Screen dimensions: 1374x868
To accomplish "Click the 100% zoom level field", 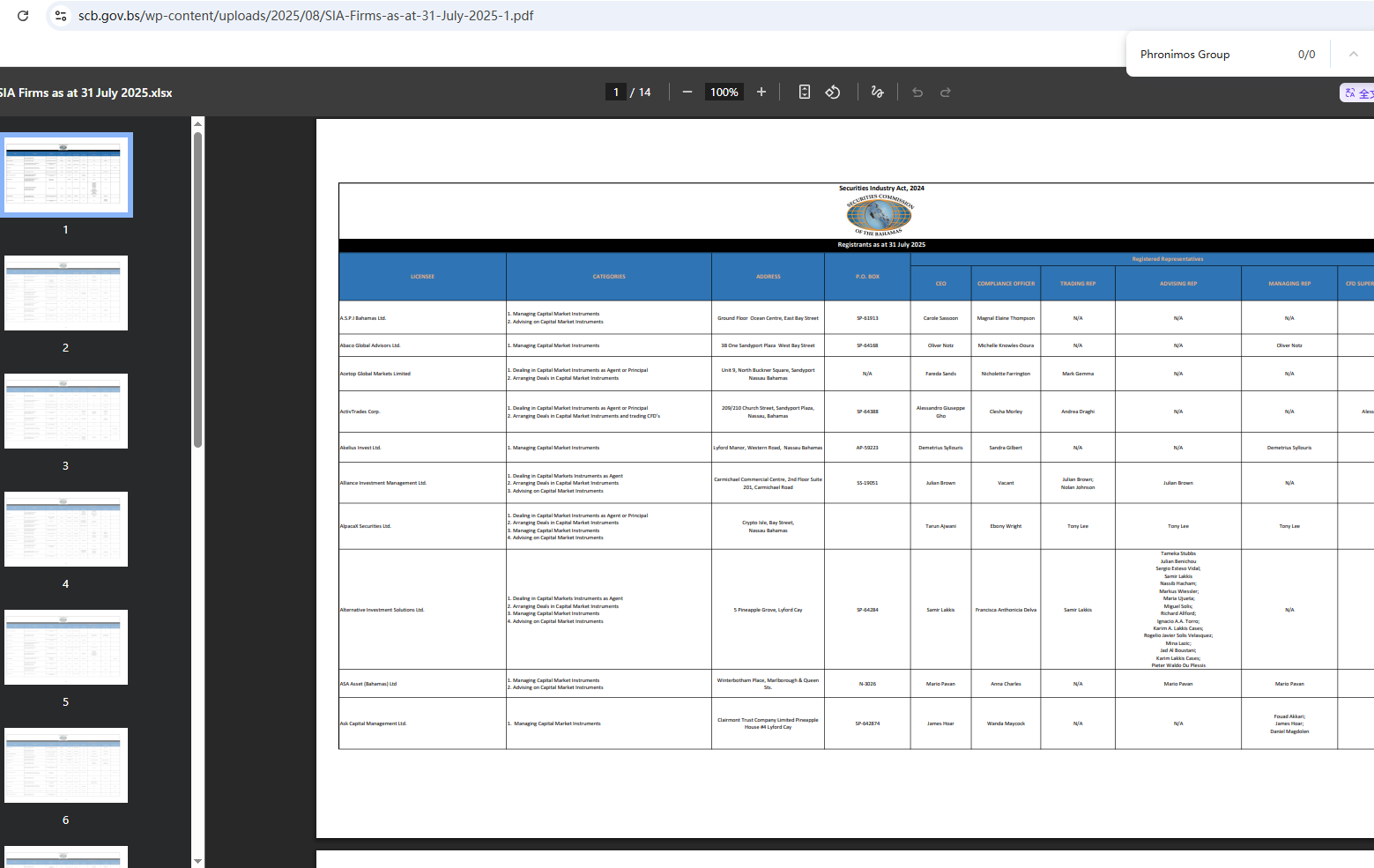I will click(x=724, y=92).
